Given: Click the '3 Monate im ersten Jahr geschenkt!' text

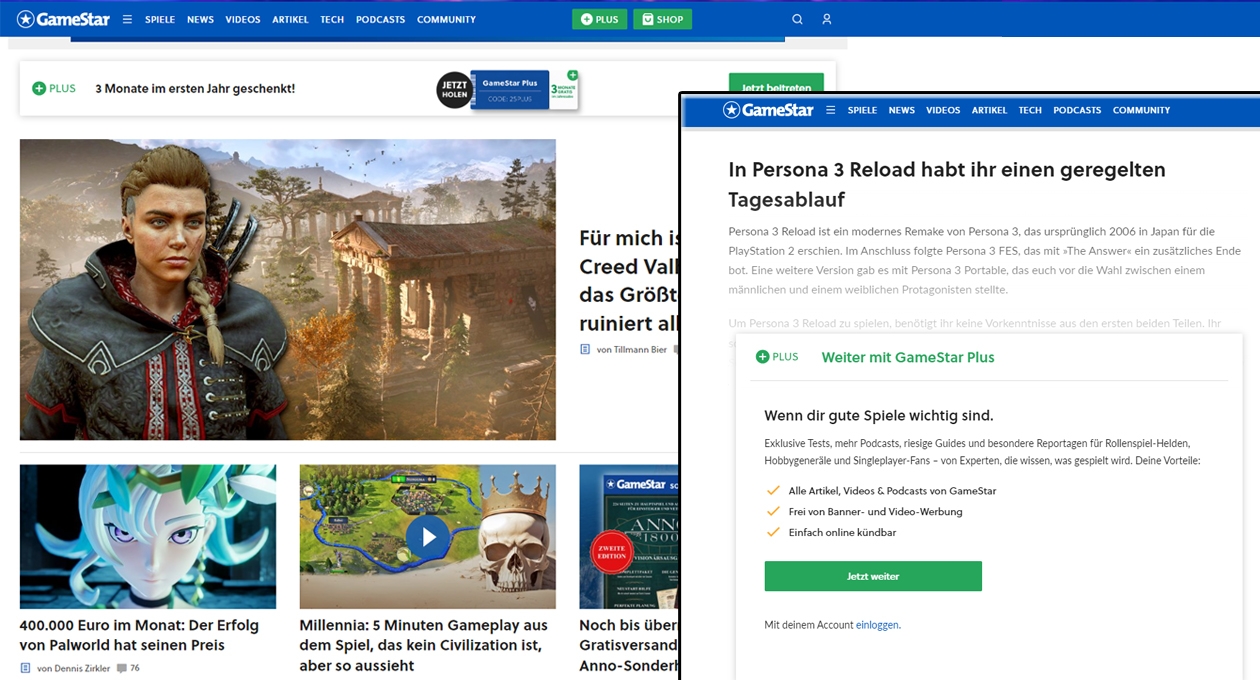Looking at the screenshot, I should click(x=195, y=89).
